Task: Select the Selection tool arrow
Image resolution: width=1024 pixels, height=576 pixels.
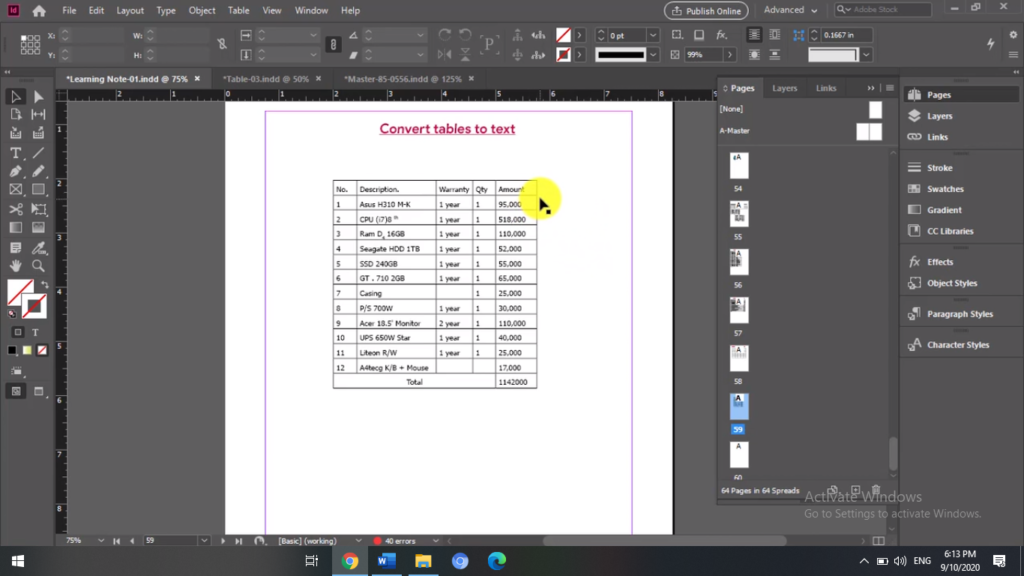Action: [x=16, y=97]
